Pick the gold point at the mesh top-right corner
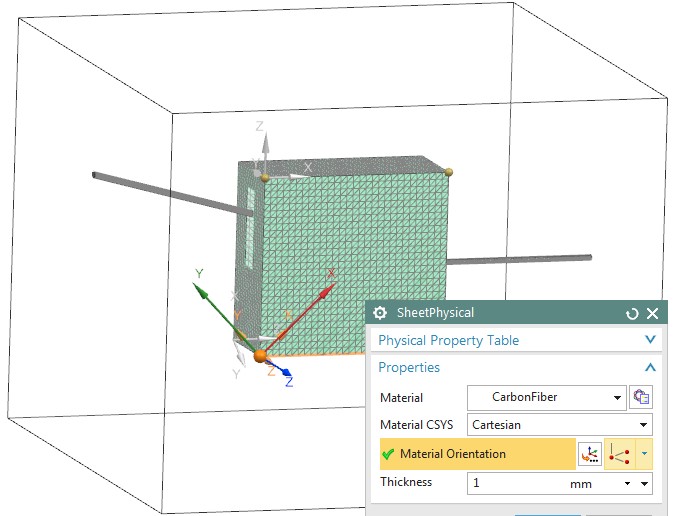The image size is (674, 516). click(448, 172)
